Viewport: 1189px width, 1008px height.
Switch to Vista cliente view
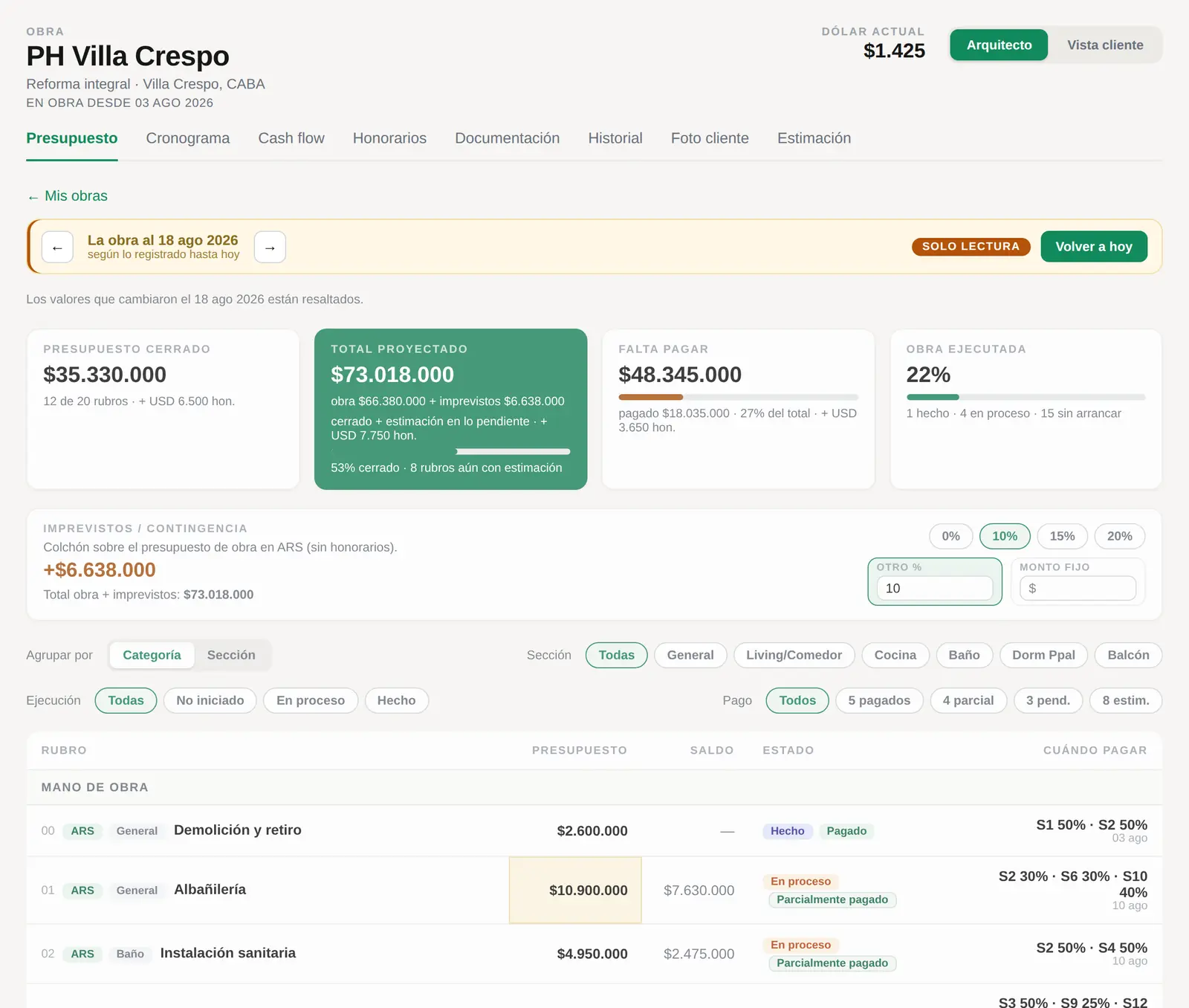click(1105, 45)
